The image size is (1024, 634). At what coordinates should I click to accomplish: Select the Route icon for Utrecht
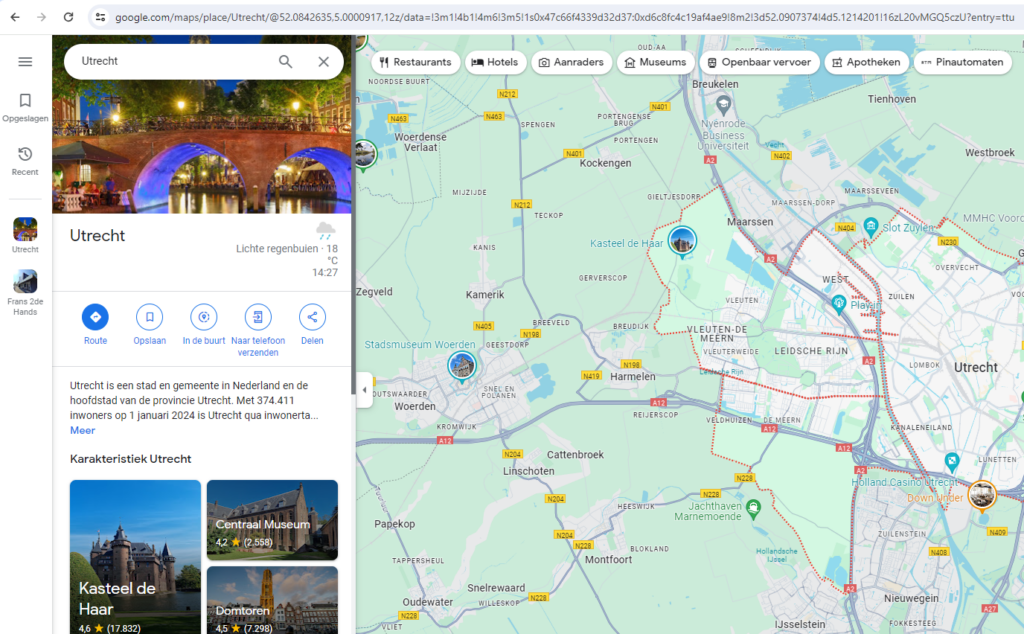95,317
